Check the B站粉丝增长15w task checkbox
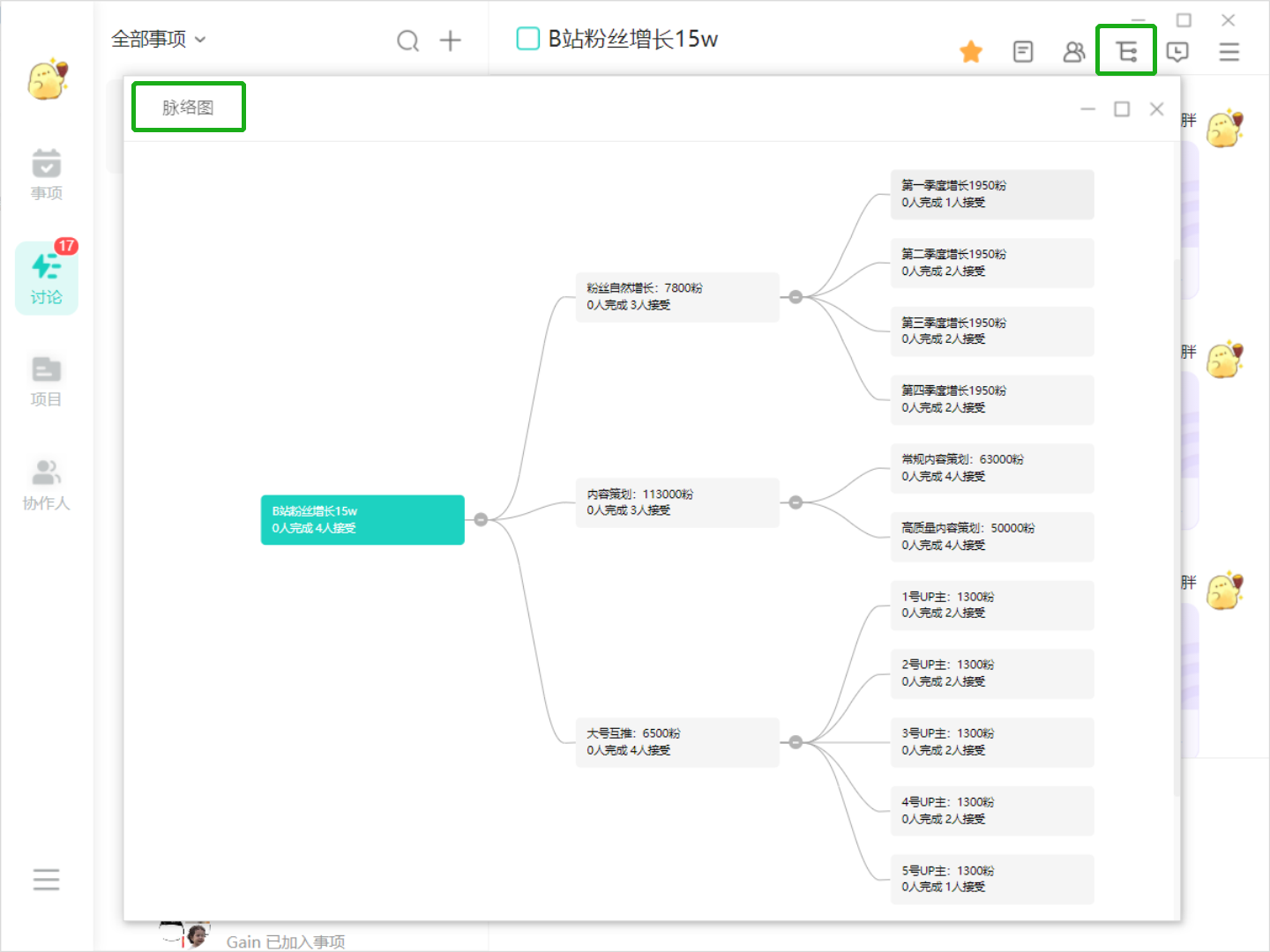This screenshot has width=1270, height=952. click(527, 39)
